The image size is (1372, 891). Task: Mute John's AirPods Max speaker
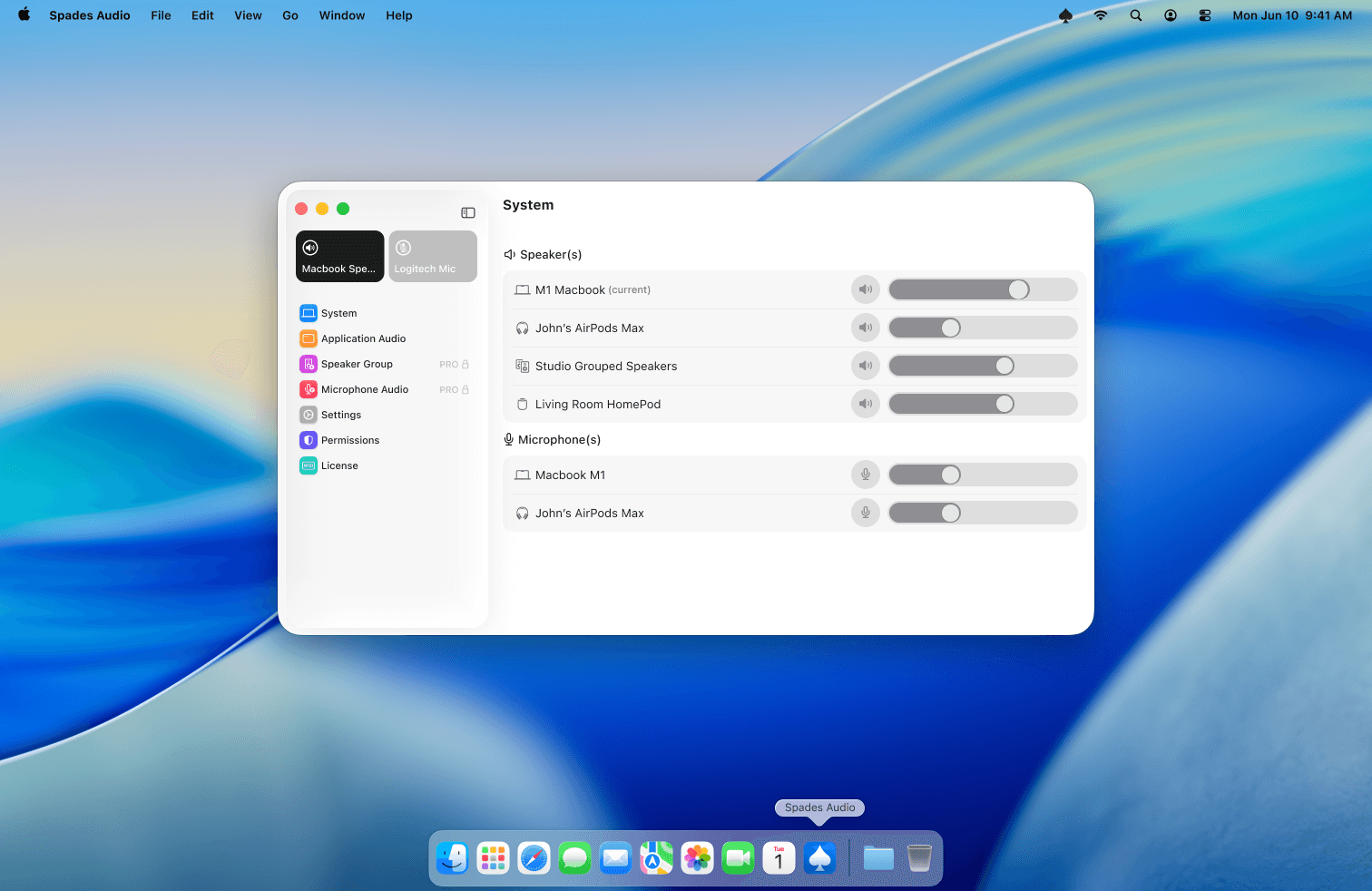pos(866,328)
